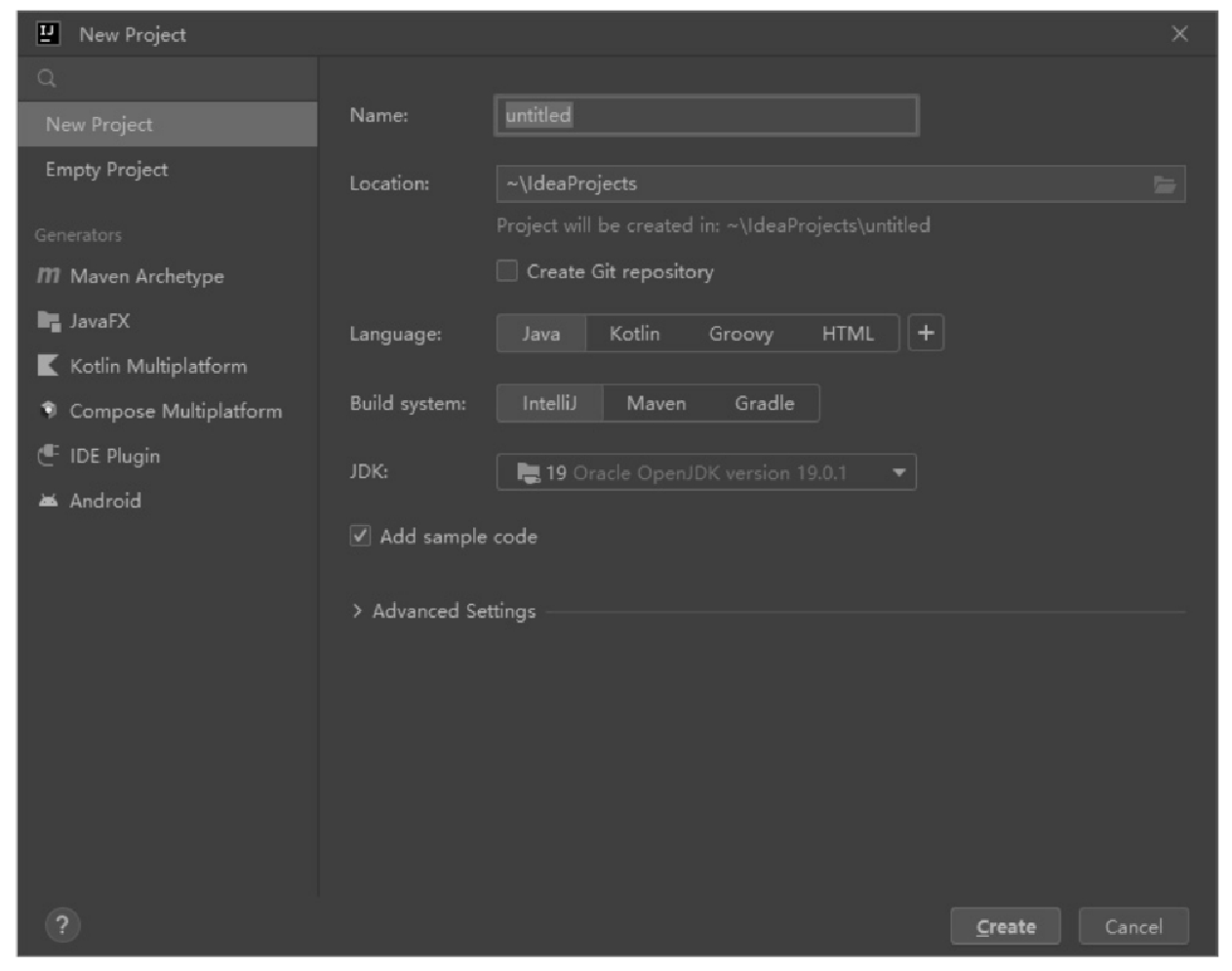Expand Advanced Settings section
Image resolution: width=1232 pixels, height=971 pixels.
pyautogui.click(x=357, y=611)
